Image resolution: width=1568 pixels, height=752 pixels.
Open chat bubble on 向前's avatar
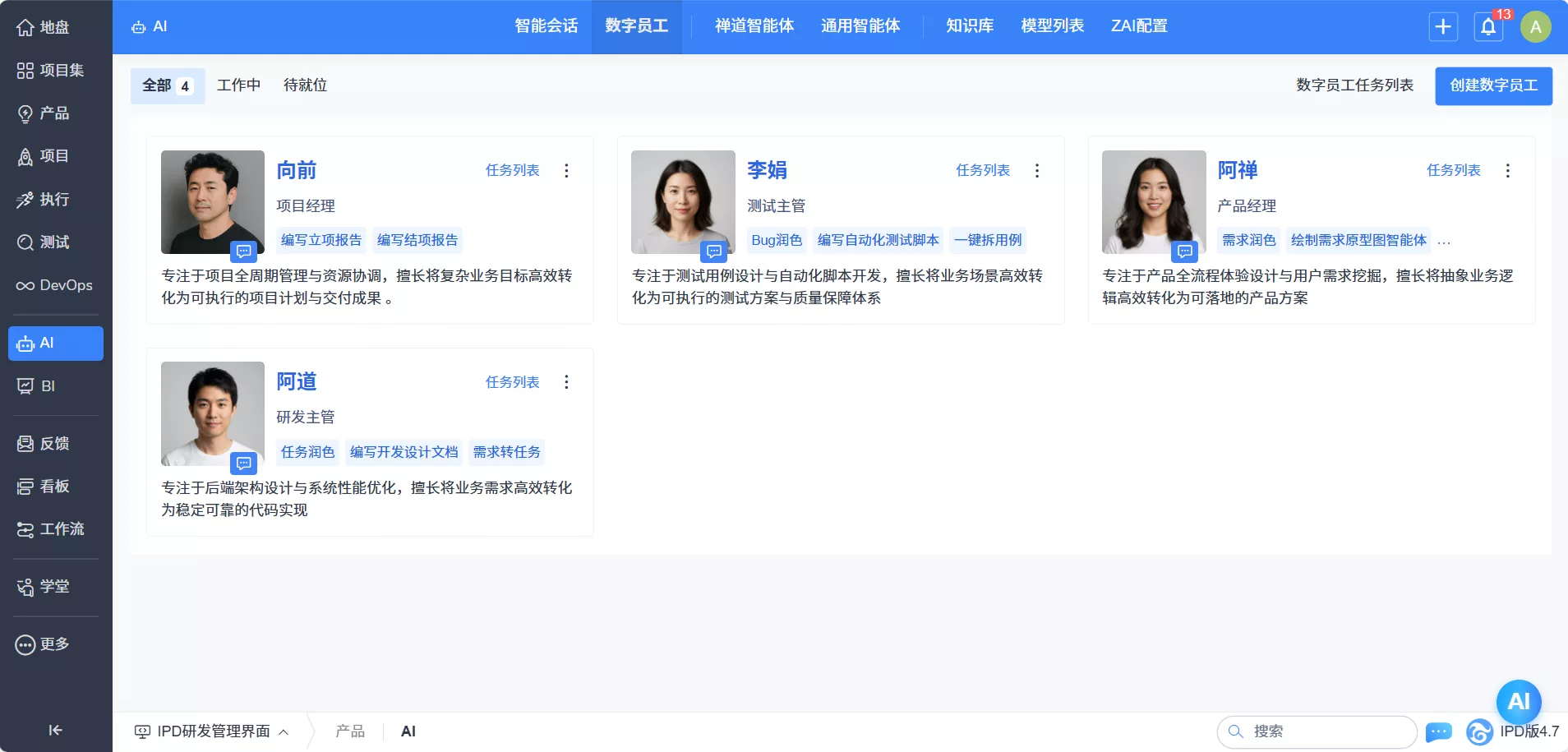[x=244, y=252]
